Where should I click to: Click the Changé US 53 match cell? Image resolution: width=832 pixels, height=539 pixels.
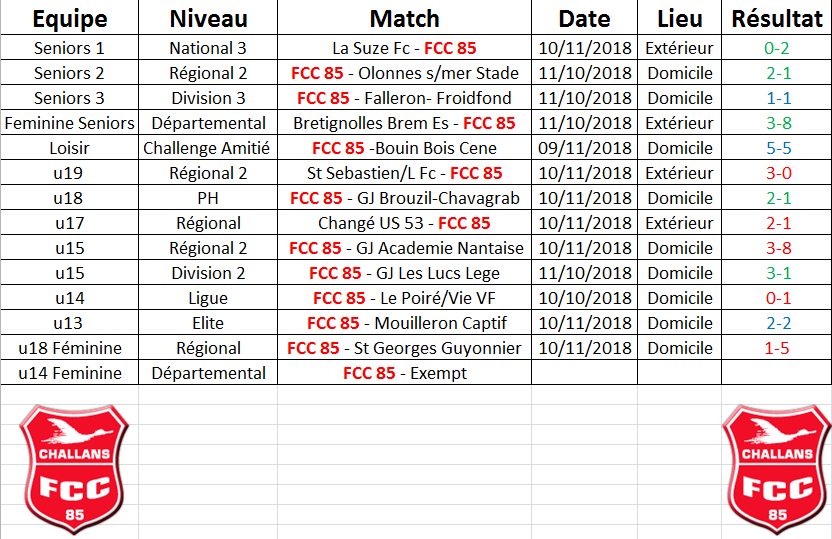coord(404,223)
